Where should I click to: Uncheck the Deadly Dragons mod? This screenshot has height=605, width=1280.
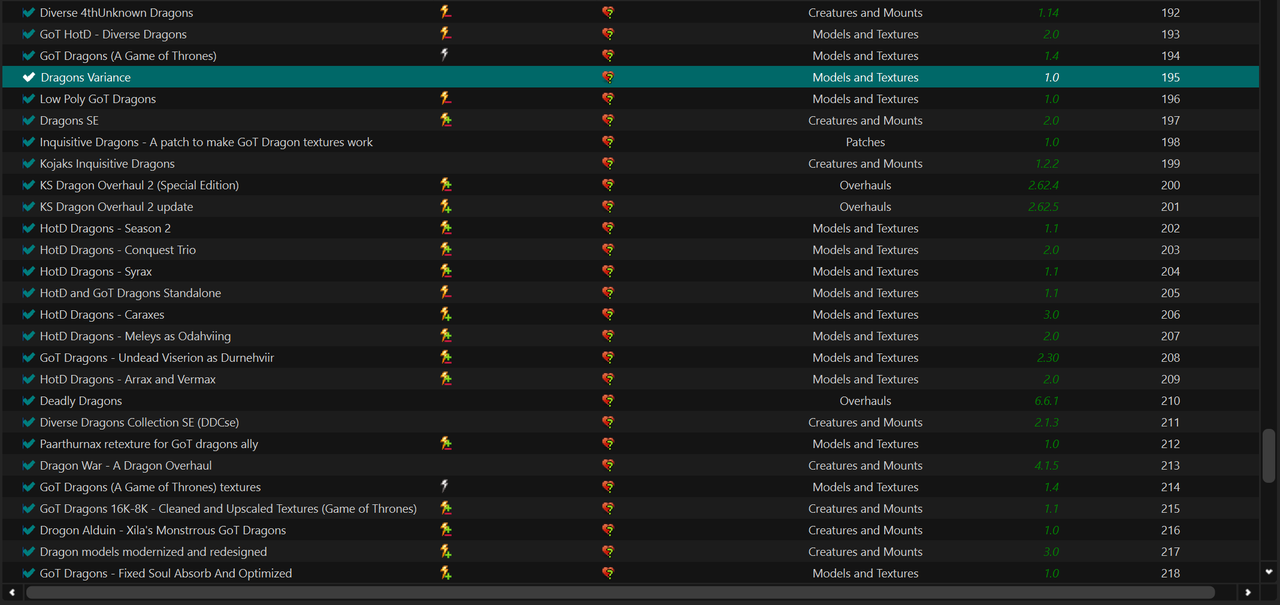pyautogui.click(x=29, y=401)
